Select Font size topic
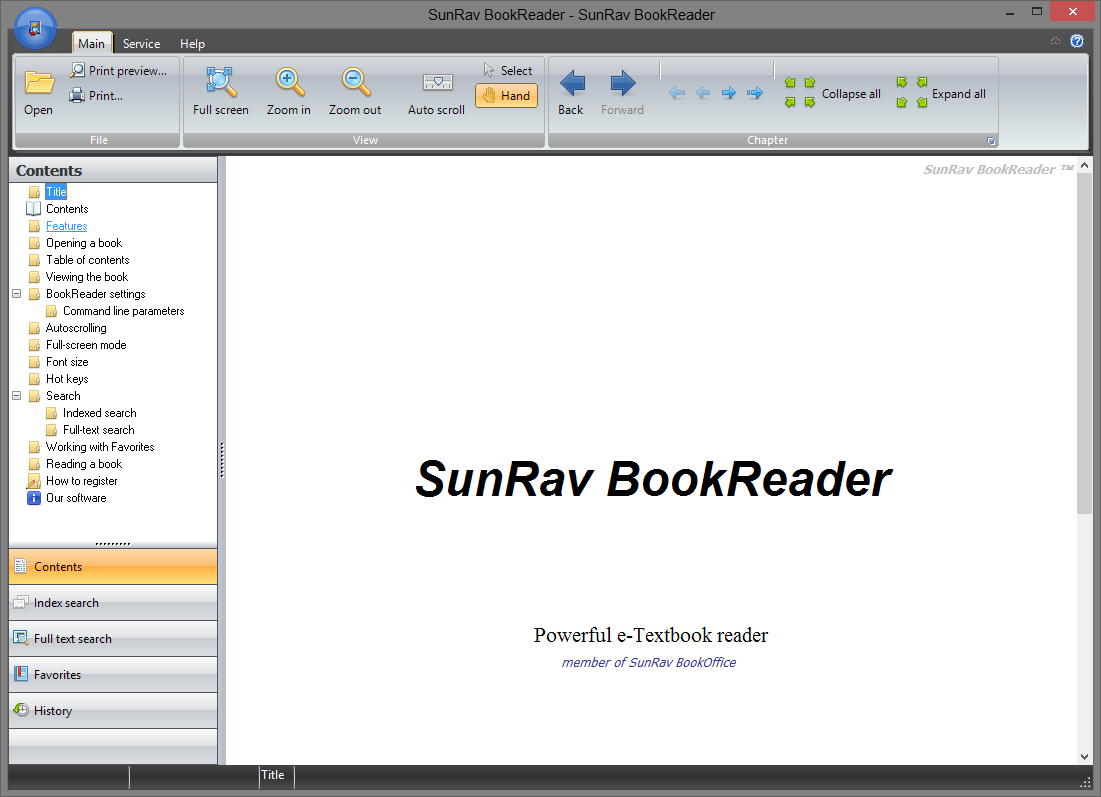1101x797 pixels. click(67, 362)
